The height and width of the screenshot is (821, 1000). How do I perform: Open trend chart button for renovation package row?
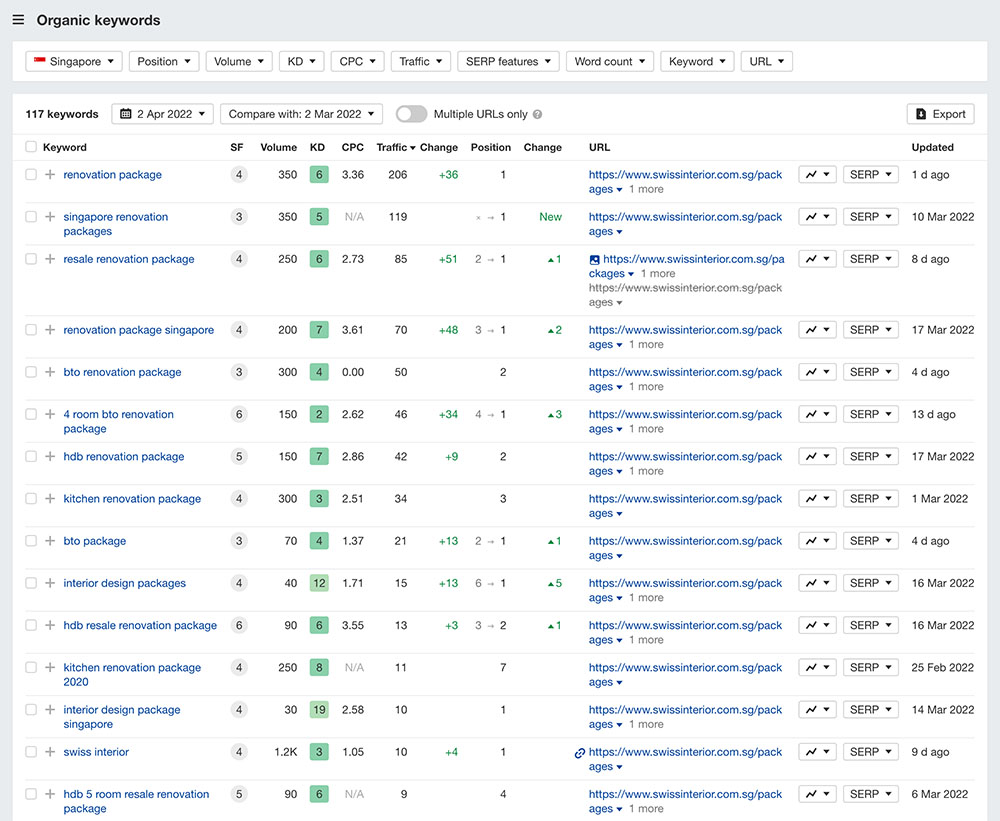(816, 175)
